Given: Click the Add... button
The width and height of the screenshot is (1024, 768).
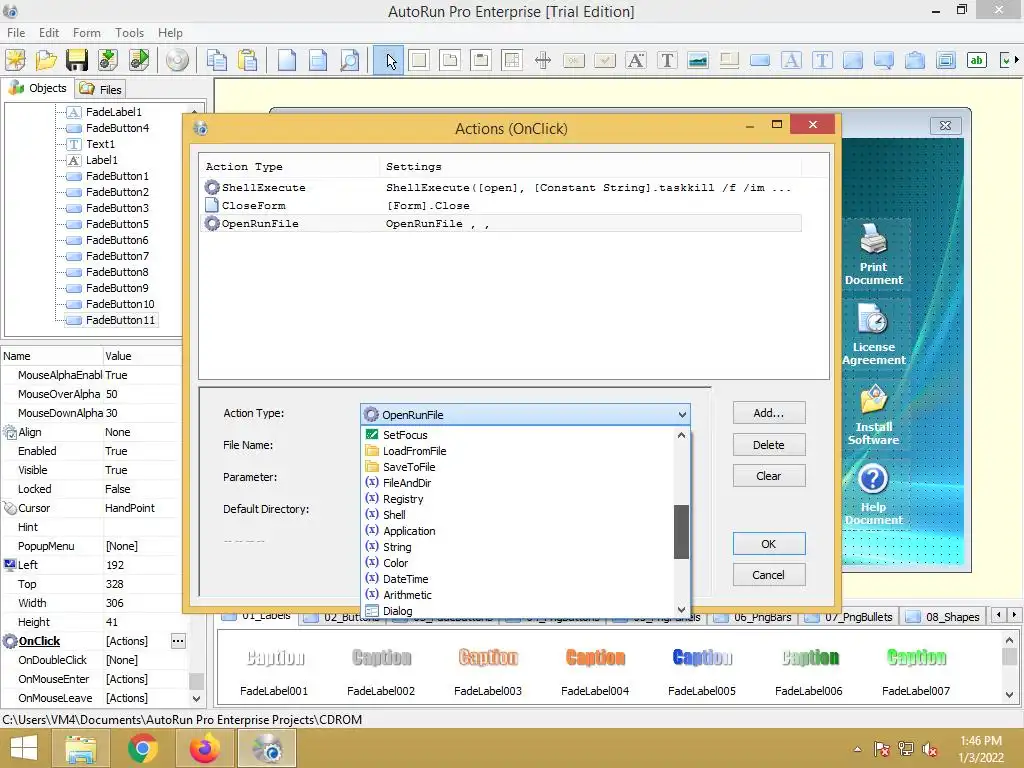Looking at the screenshot, I should tap(769, 413).
